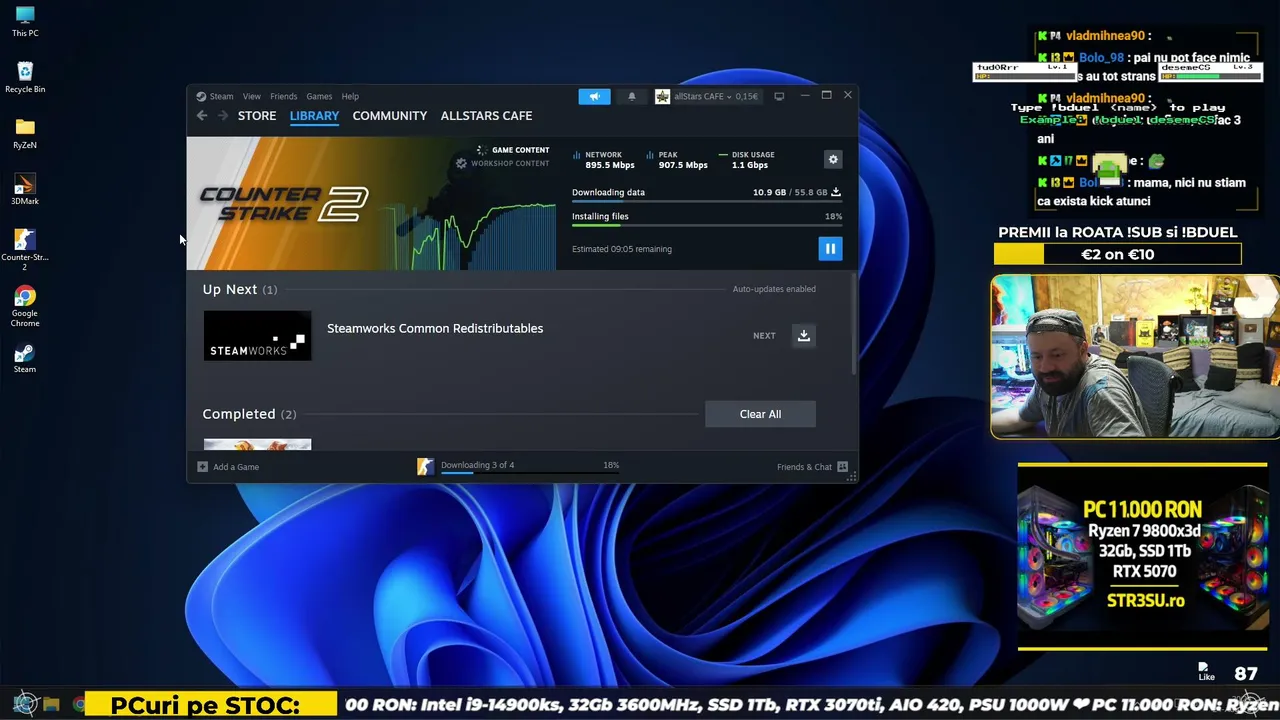Image resolution: width=1280 pixels, height=720 pixels.
Task: Select the This PC desktop icon
Action: point(25,21)
